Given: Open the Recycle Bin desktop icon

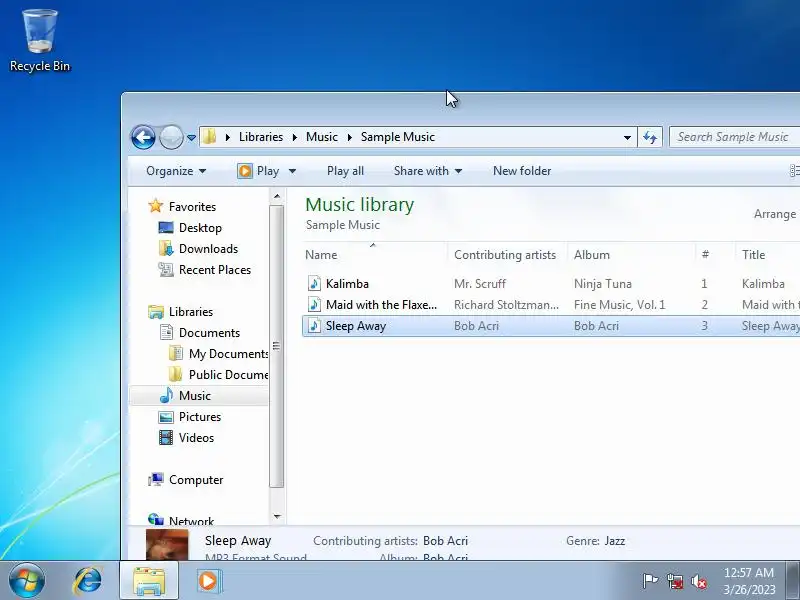Looking at the screenshot, I should point(40,41).
